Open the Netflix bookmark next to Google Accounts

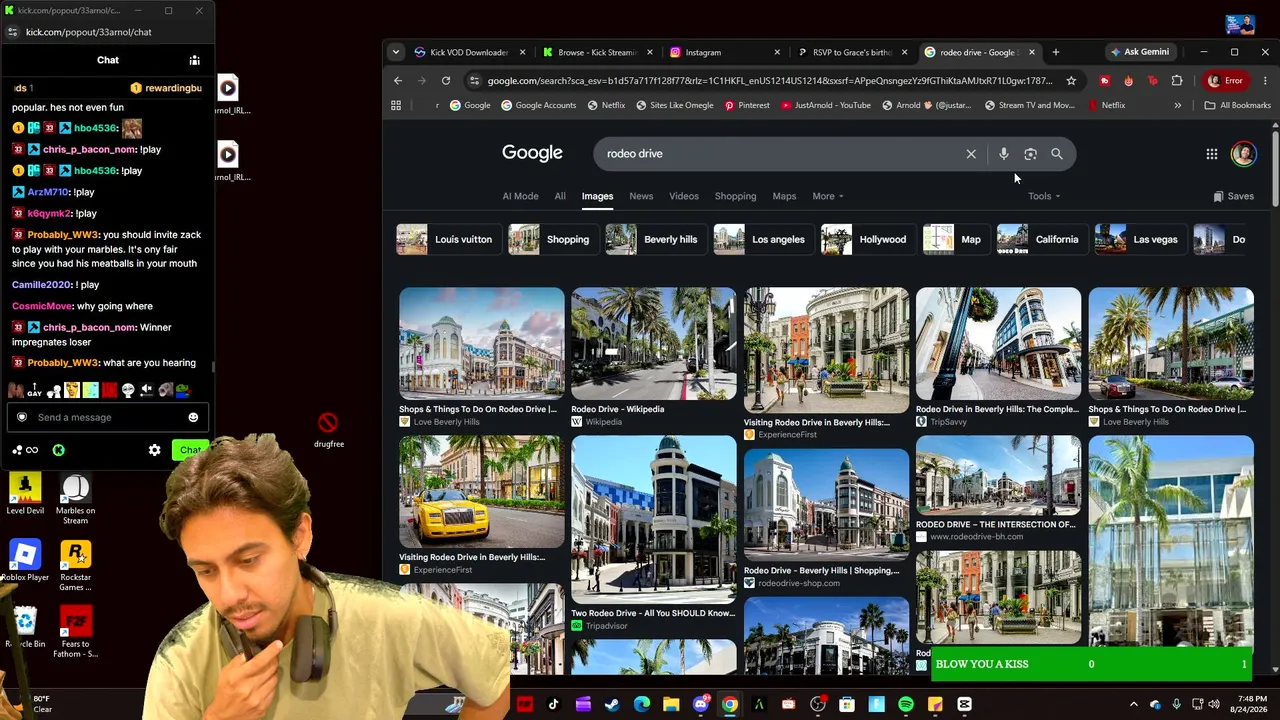pos(606,105)
